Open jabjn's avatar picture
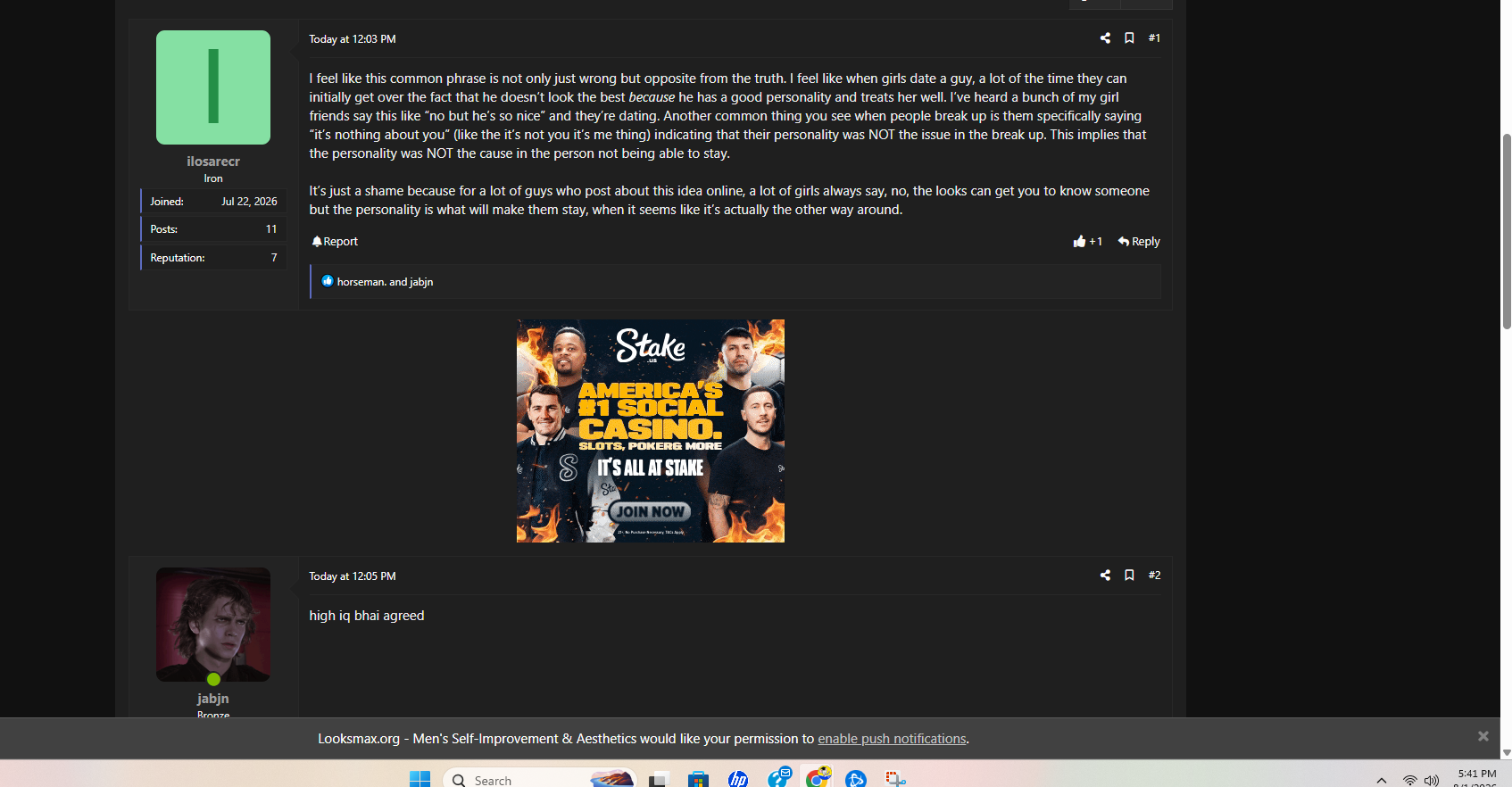The width and height of the screenshot is (1512, 787). pos(213,625)
